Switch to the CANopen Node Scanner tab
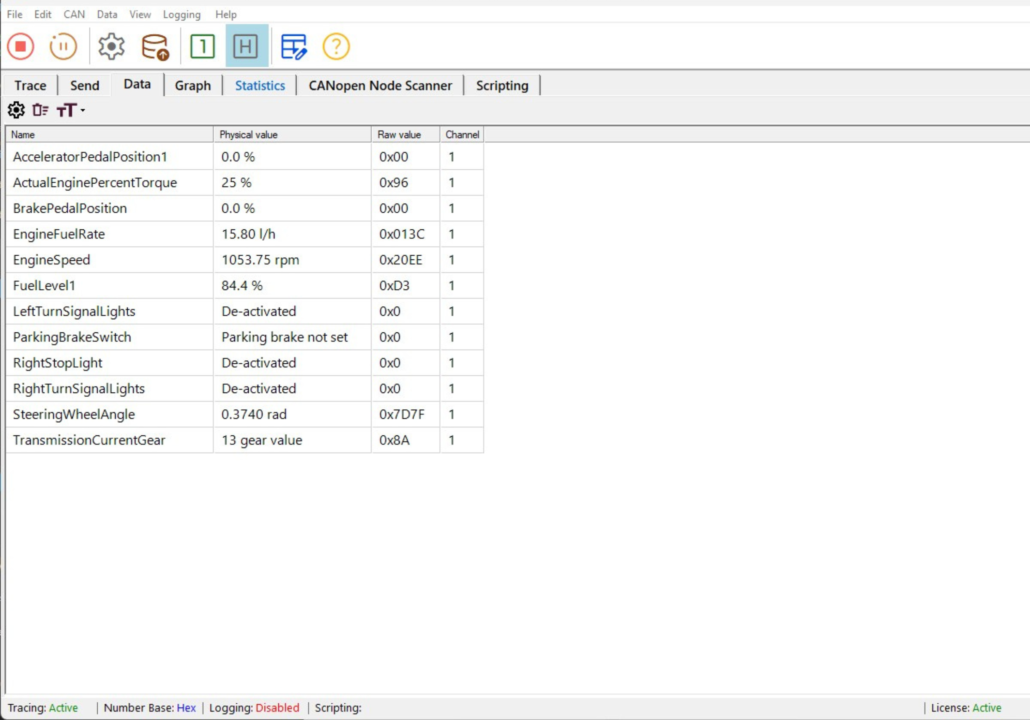 (380, 86)
